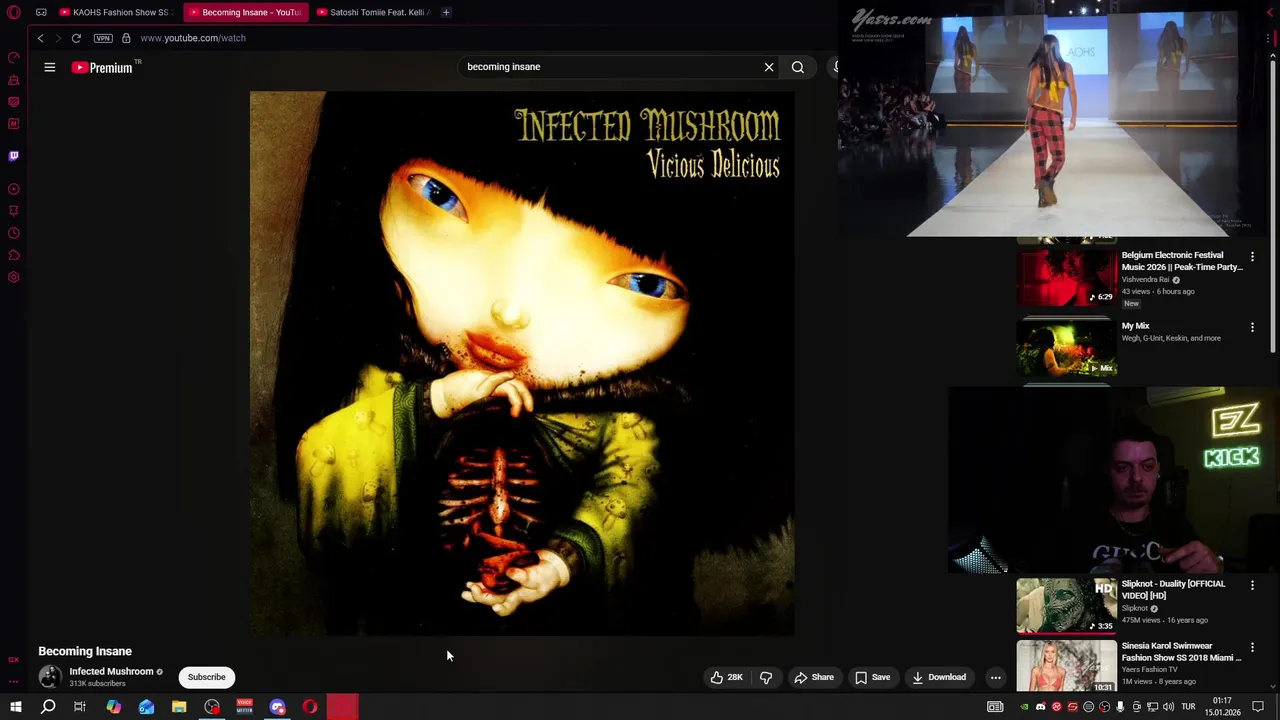Viewport: 1280px width, 720px height.
Task: Open Settings gear in Opera sidebar
Action: pyautogui.click(x=14, y=277)
